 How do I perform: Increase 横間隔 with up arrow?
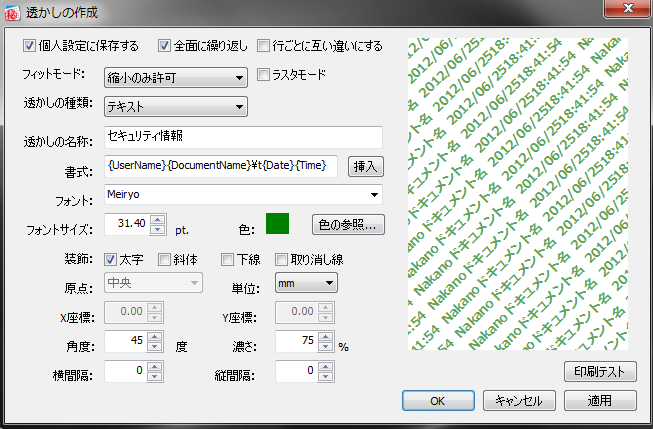click(155, 367)
